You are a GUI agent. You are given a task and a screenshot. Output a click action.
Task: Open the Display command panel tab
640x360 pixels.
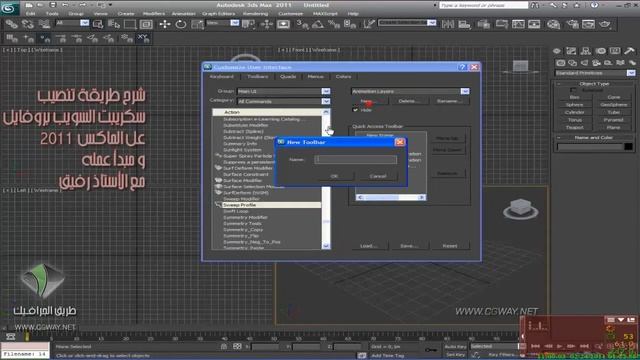click(x=615, y=51)
